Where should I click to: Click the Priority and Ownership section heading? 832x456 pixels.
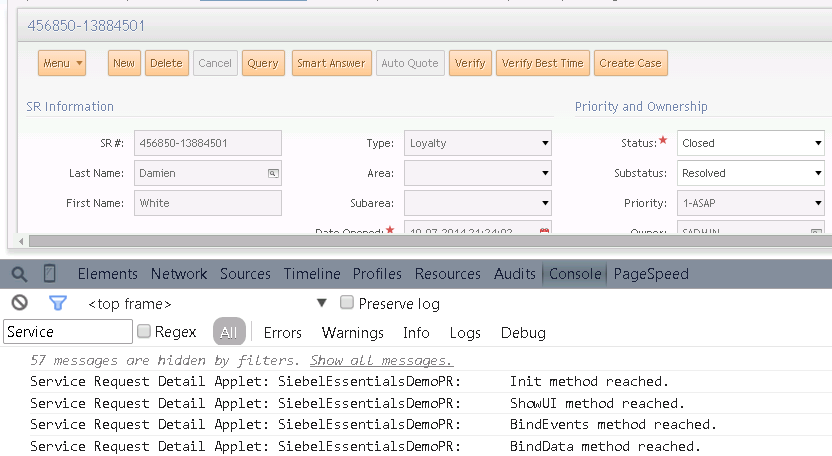(641, 107)
